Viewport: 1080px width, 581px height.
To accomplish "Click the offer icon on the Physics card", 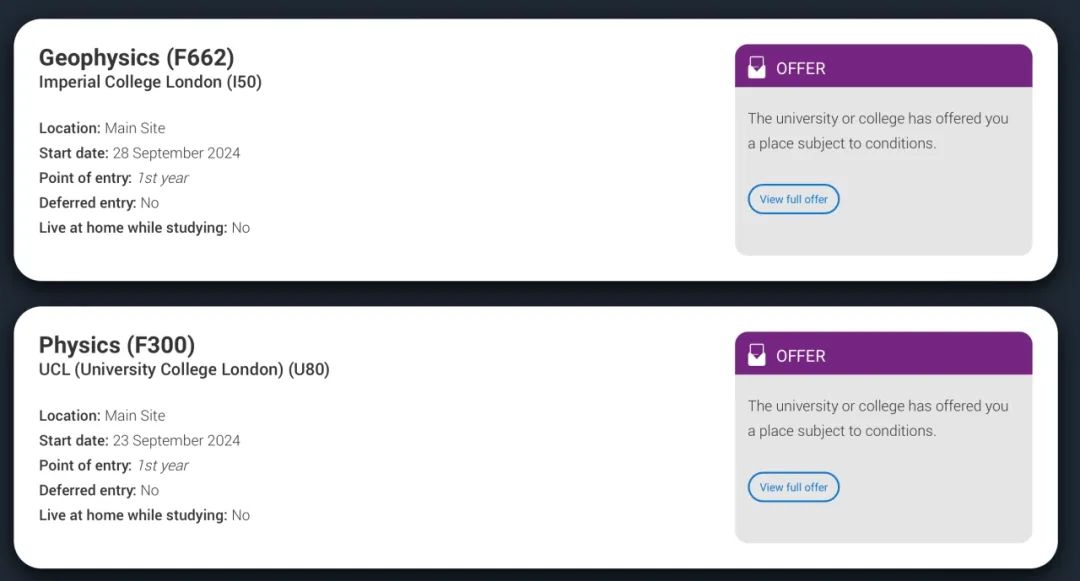I will [757, 354].
